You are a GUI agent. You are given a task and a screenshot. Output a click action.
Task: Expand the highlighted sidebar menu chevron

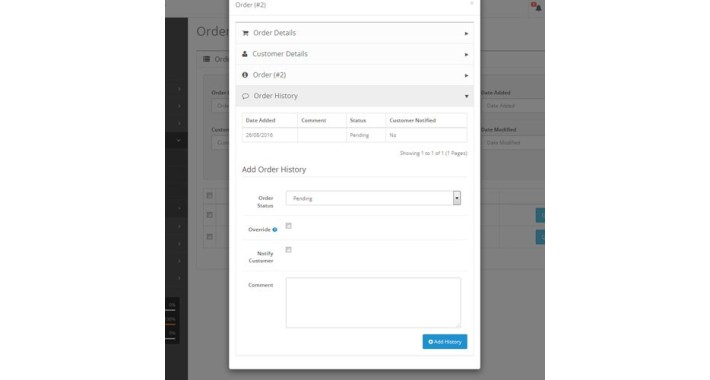[178, 140]
